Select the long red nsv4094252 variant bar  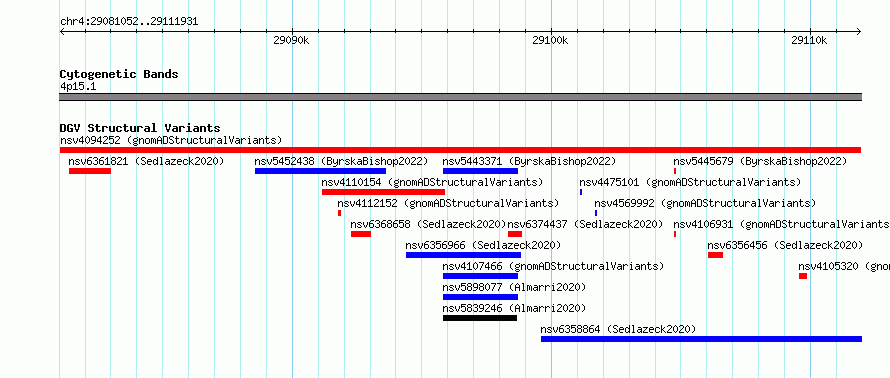[x=460, y=150]
